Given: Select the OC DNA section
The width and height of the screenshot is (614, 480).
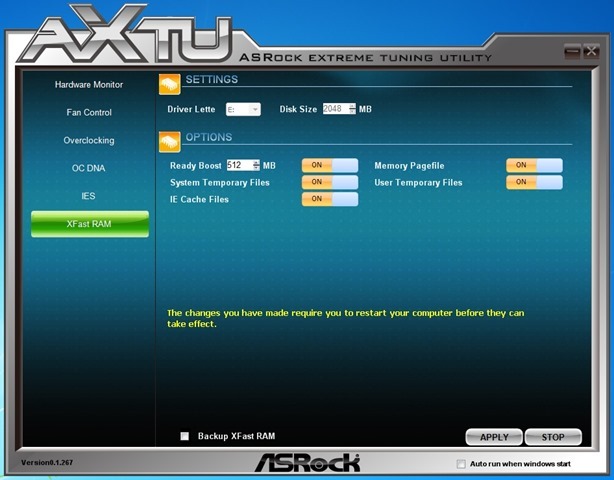Looking at the screenshot, I should coord(88,168).
